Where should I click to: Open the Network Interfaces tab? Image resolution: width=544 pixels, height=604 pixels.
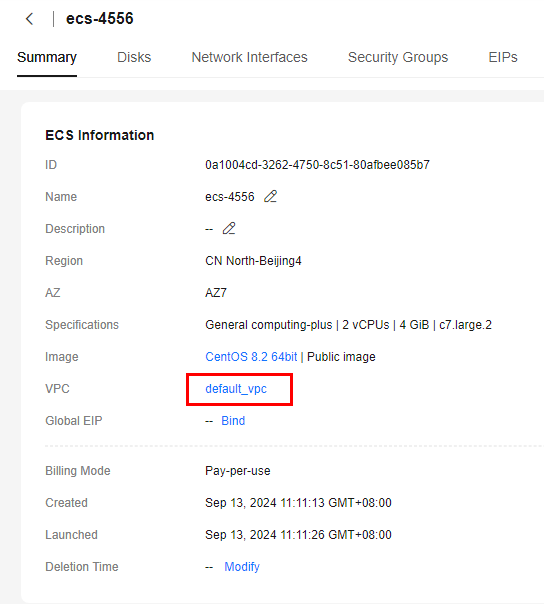(250, 57)
